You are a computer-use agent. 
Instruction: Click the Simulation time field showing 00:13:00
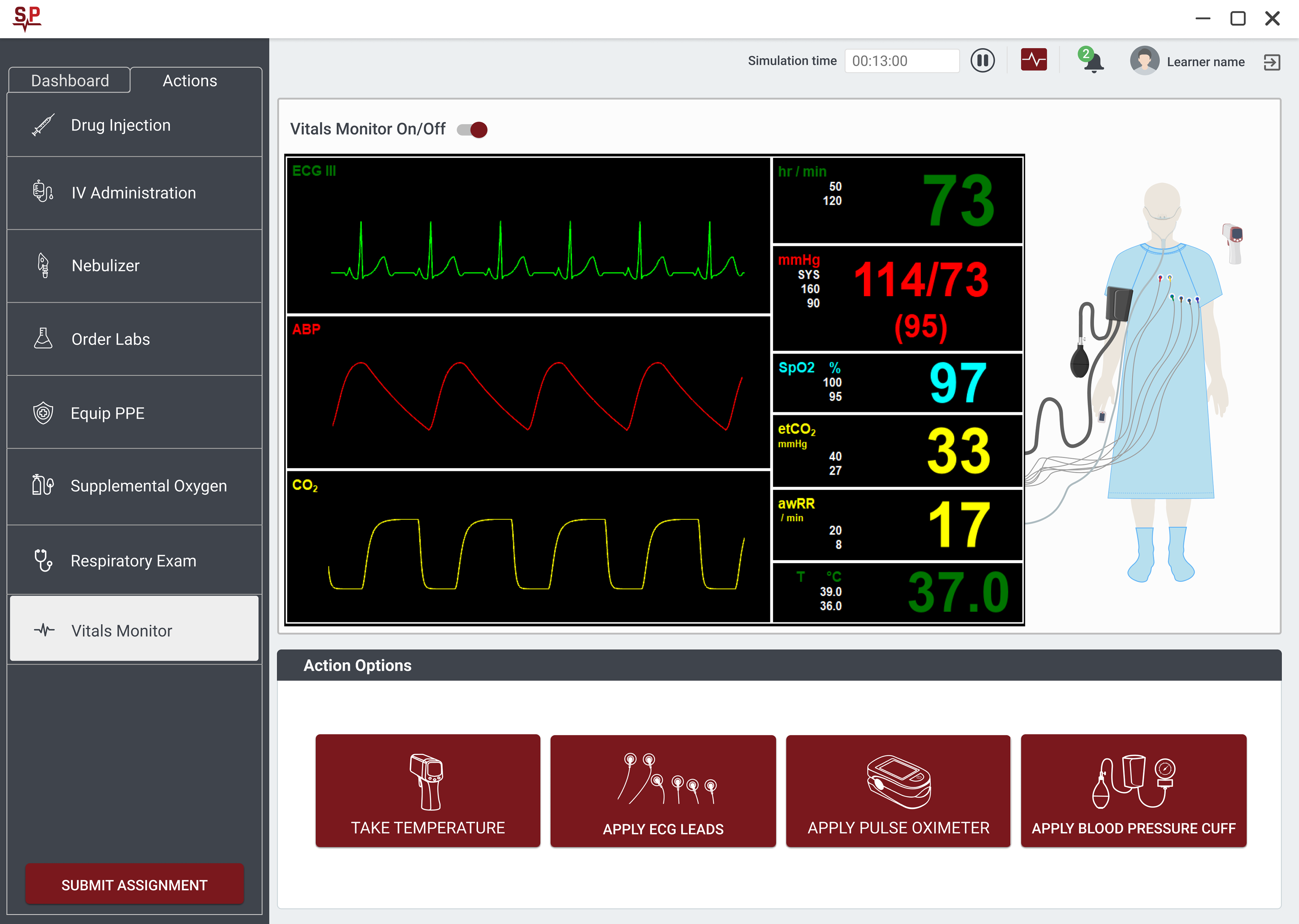tap(902, 61)
